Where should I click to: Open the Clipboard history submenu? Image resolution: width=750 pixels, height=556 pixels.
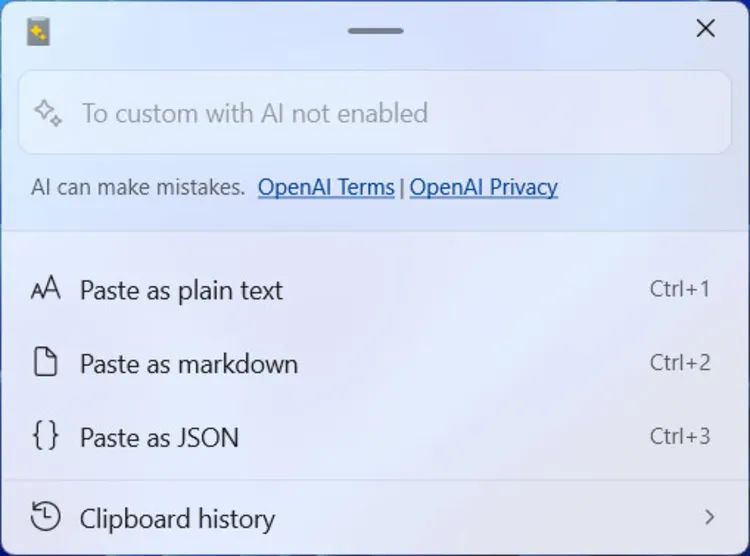click(x=177, y=518)
